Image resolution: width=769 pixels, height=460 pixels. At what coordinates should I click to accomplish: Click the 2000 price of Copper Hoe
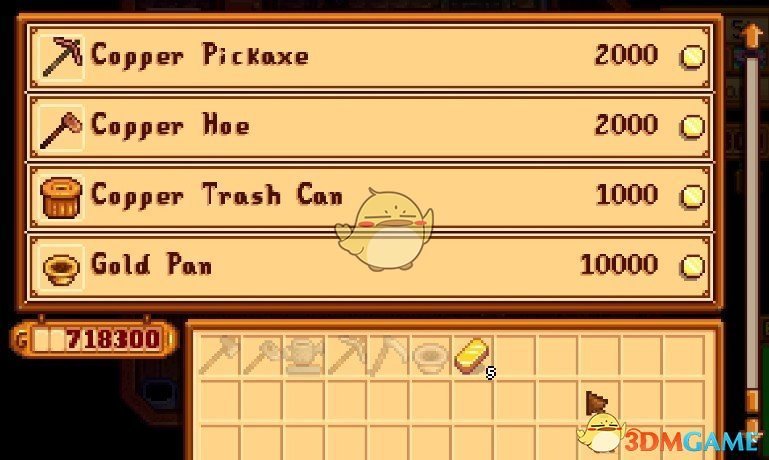[x=626, y=124]
